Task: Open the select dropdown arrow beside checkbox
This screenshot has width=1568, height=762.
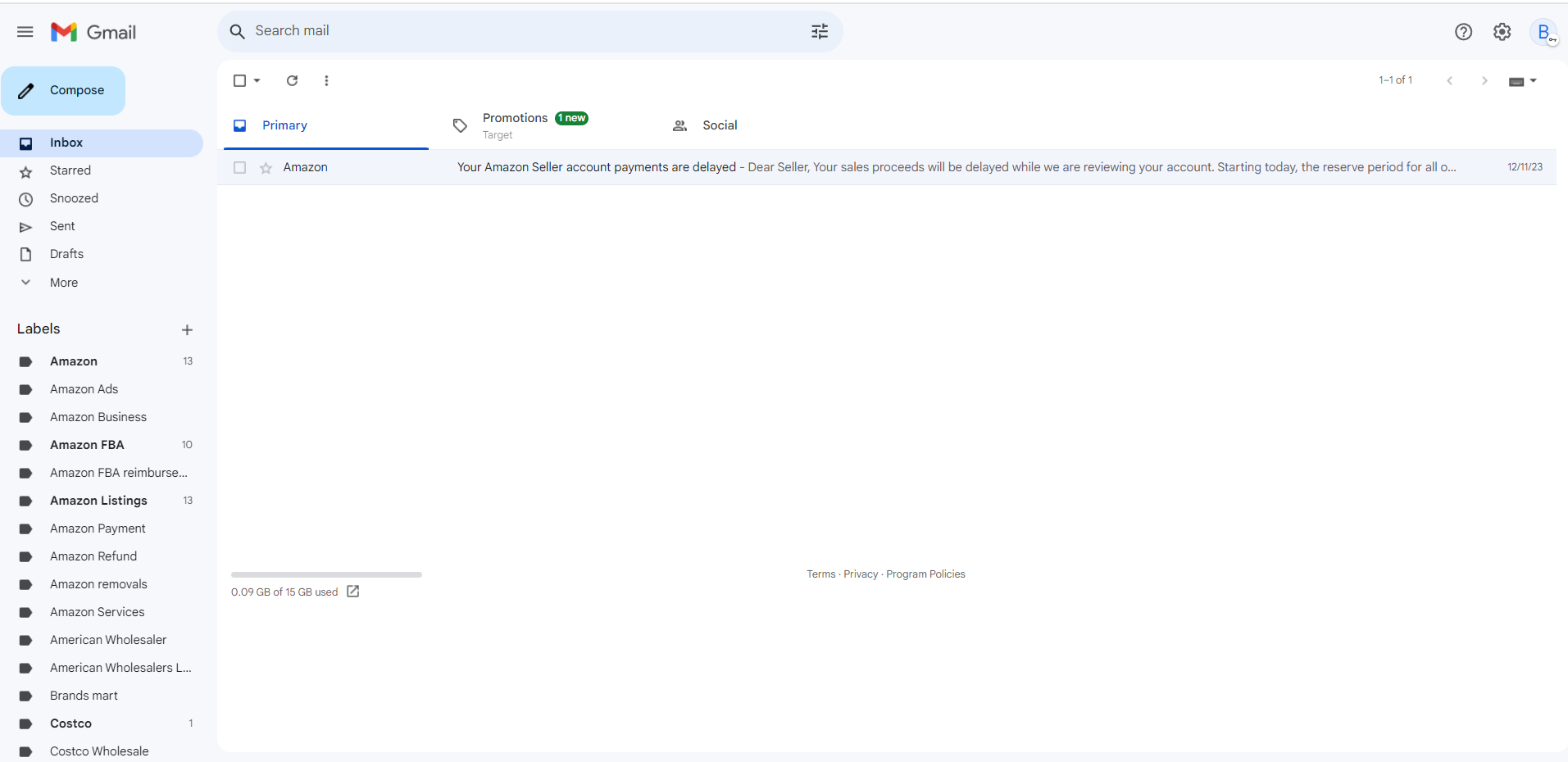Action: click(x=257, y=80)
